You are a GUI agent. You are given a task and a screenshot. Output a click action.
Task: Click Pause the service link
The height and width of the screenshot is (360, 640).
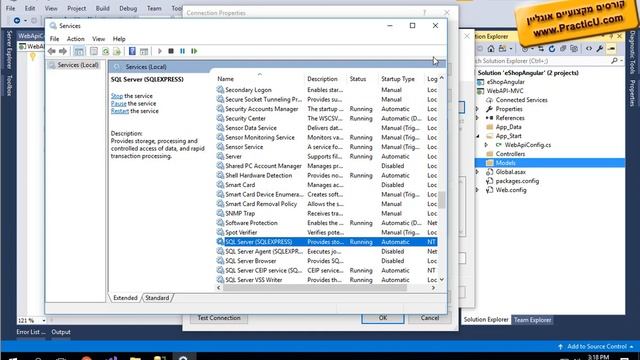[x=118, y=104]
